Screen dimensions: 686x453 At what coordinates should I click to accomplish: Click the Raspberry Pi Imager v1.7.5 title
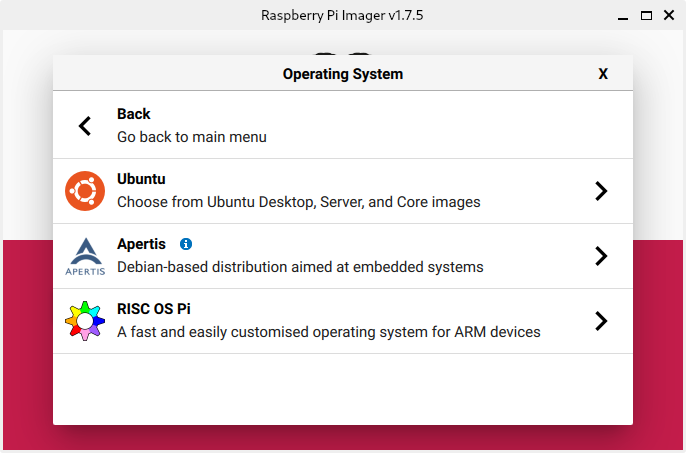pos(342,16)
